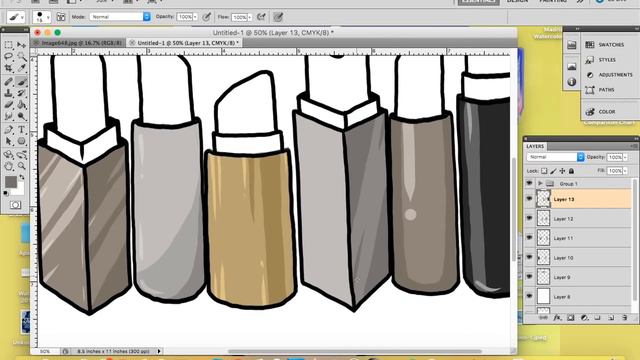Toggle Layer 10 eye icon
The image size is (640, 360).
pyautogui.click(x=529, y=257)
